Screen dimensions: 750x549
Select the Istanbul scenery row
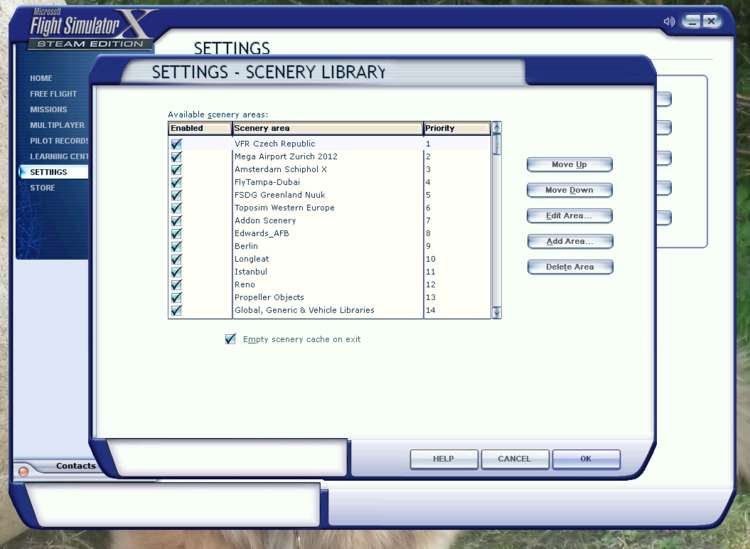pos(330,272)
